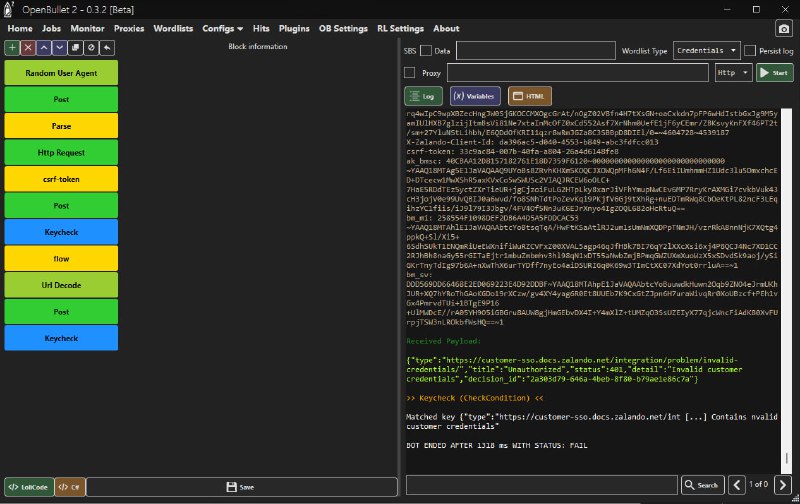This screenshot has height=504, width=800.
Task: Take a screenshot using the camera icon
Action: [784, 29]
